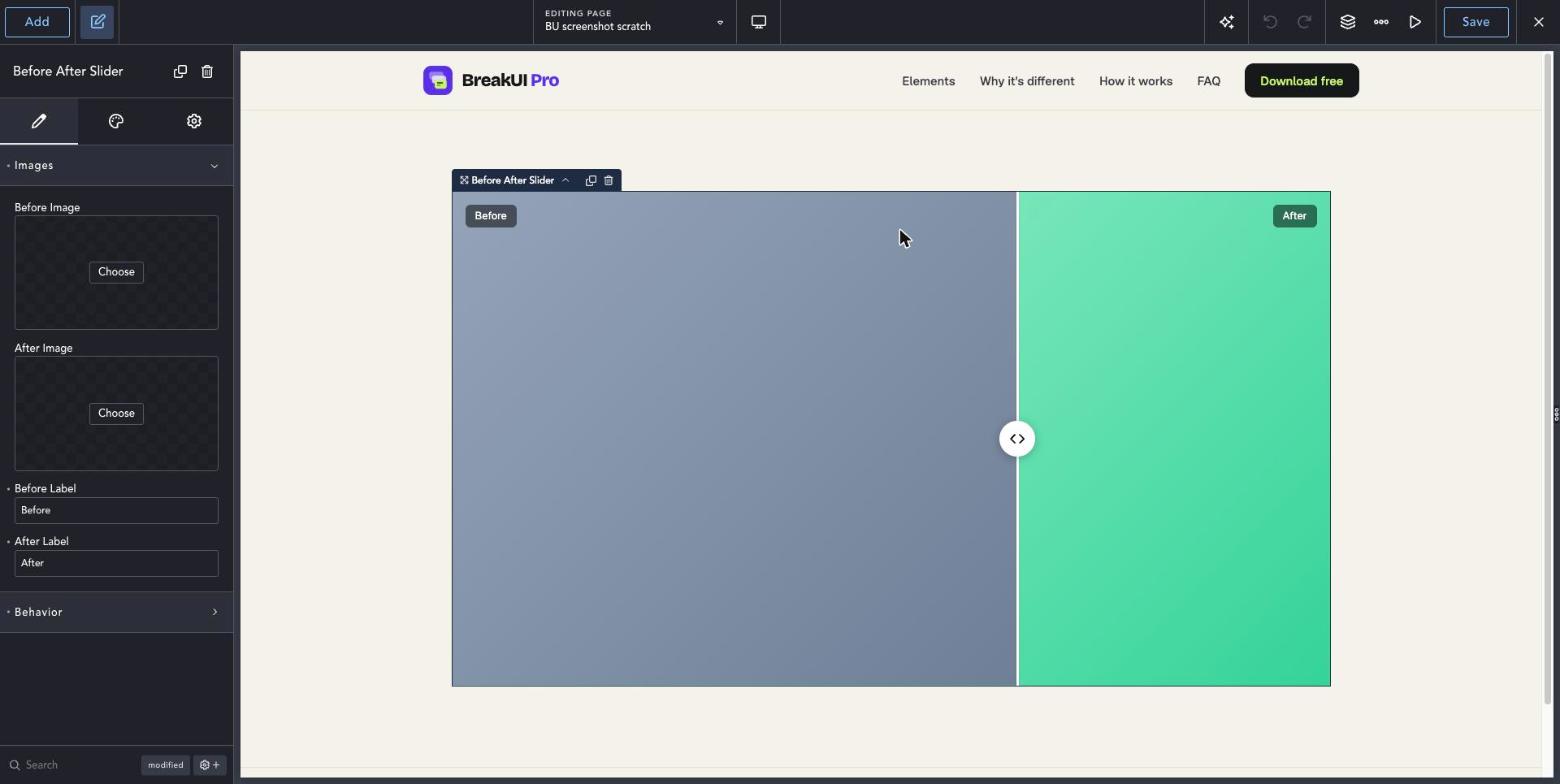The width and height of the screenshot is (1560, 784).
Task: Click the Before badge on the slider
Action: point(491,216)
